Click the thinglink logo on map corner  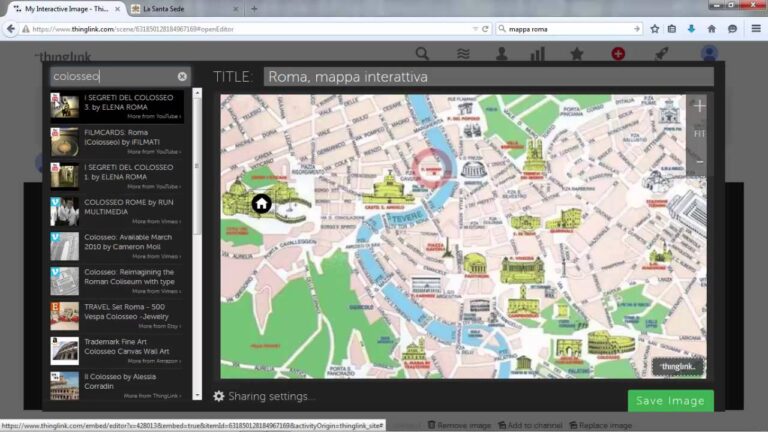click(677, 367)
